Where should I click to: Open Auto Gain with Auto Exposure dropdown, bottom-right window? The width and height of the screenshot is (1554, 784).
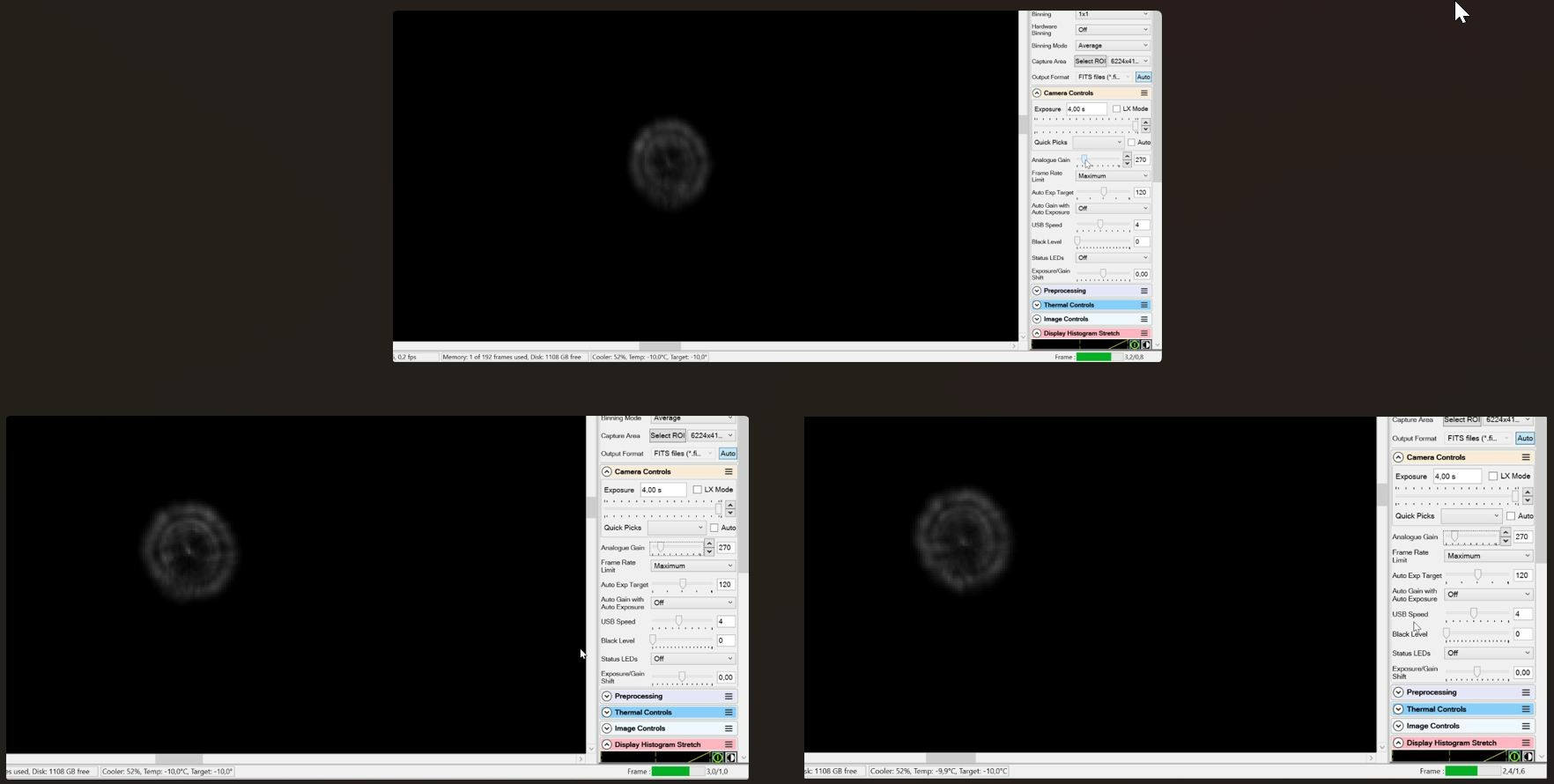1489,595
